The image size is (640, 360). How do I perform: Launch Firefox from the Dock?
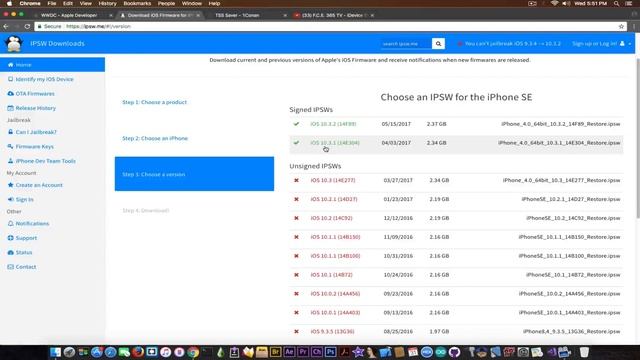(138, 352)
